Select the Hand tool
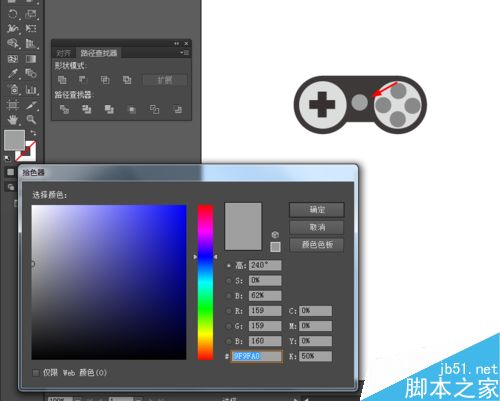The width and height of the screenshot is (500, 401). (x=13, y=119)
